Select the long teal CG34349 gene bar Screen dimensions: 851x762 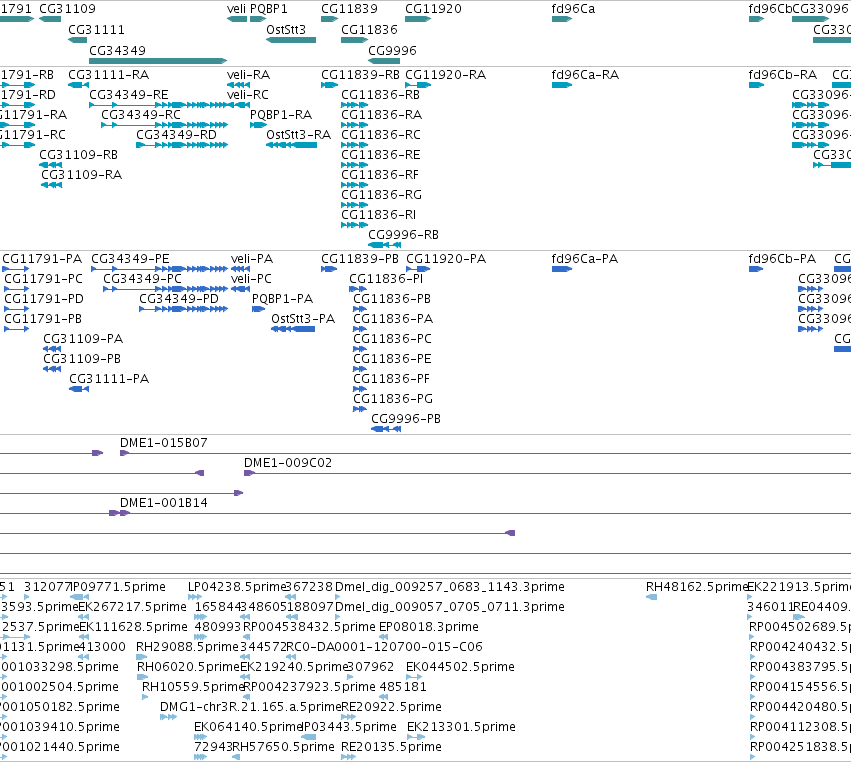pyautogui.click(x=158, y=61)
